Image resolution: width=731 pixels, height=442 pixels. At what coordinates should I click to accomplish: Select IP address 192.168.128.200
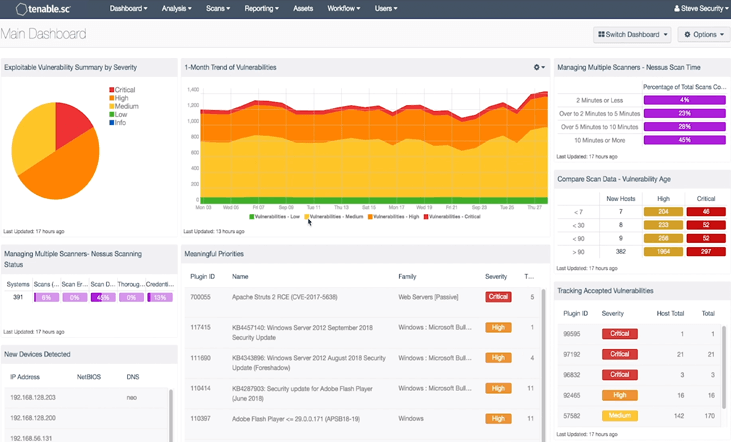tap(33, 418)
